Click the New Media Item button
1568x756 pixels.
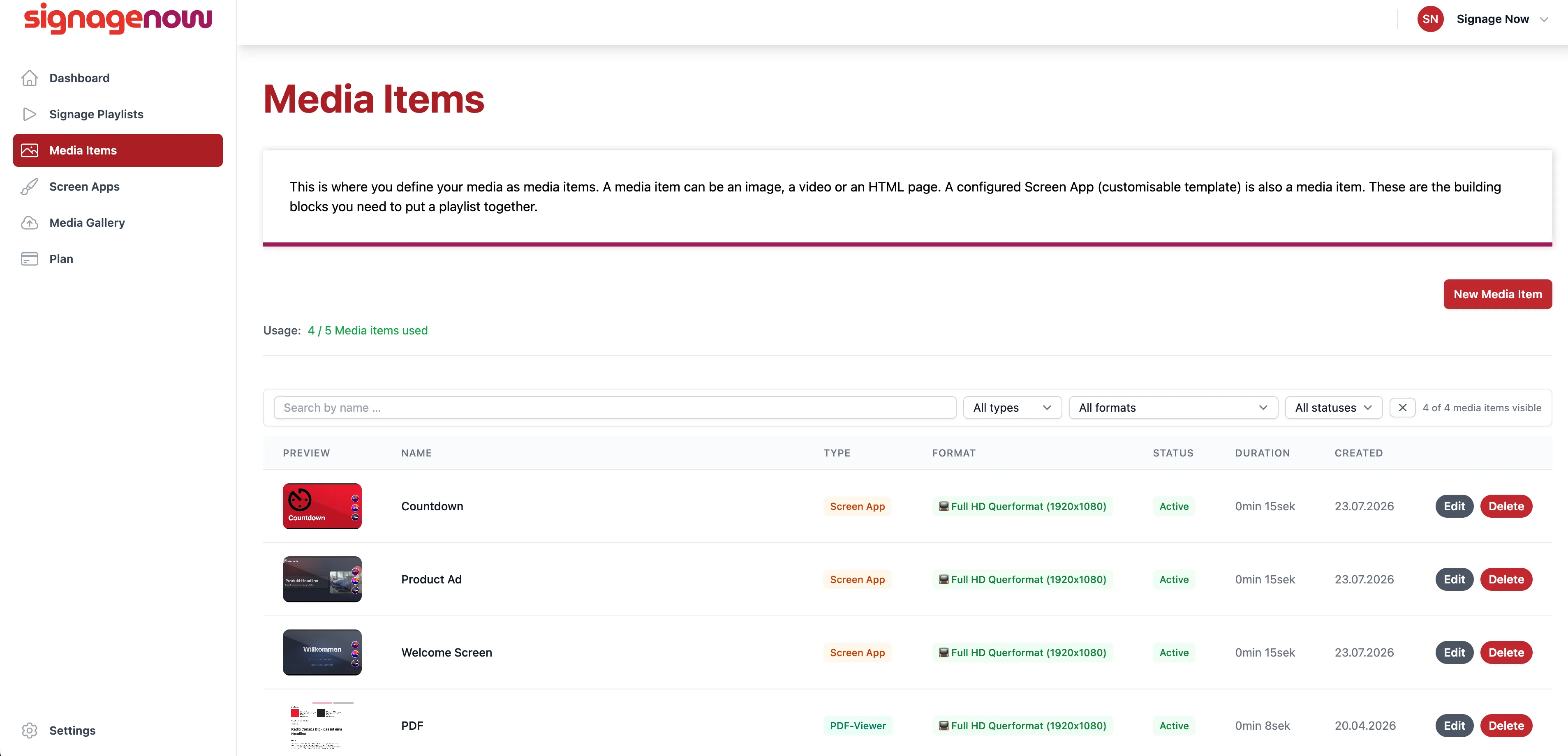(1497, 294)
